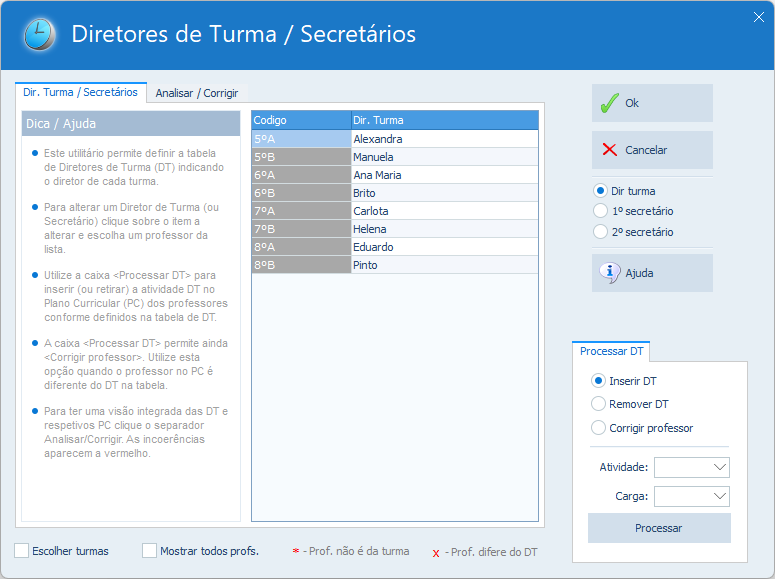Select the 1º secretário radio option
The height and width of the screenshot is (579, 775).
(x=601, y=211)
